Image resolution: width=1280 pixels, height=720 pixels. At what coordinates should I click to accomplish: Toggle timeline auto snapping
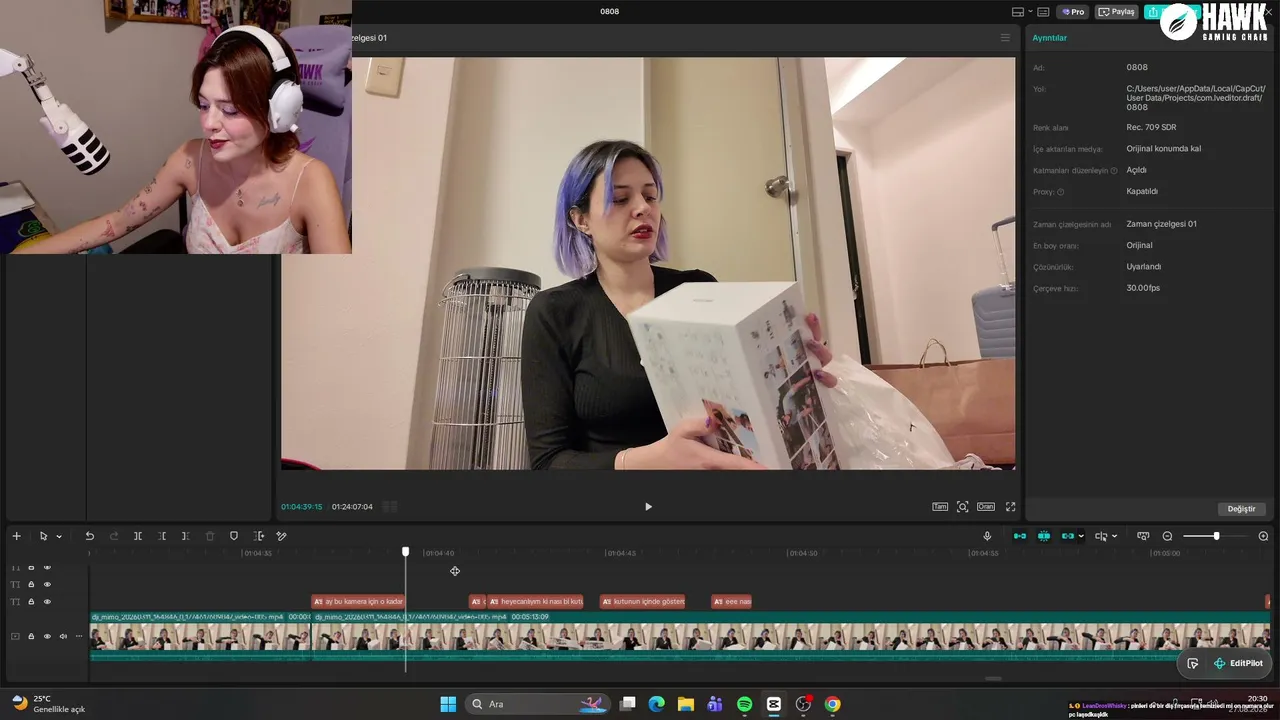click(1044, 536)
